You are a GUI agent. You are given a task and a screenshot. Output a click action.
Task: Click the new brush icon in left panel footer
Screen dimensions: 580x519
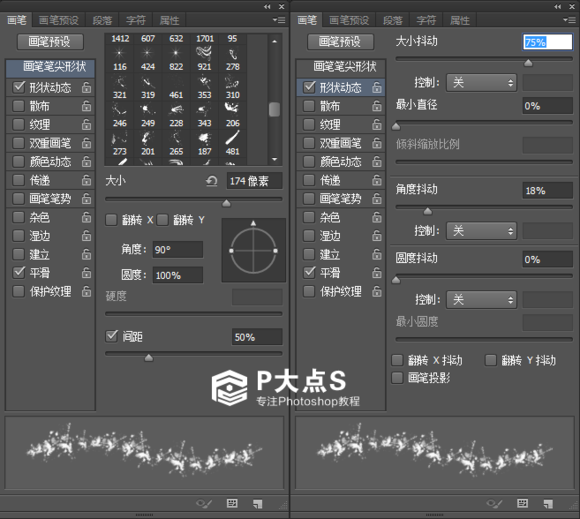[257, 503]
